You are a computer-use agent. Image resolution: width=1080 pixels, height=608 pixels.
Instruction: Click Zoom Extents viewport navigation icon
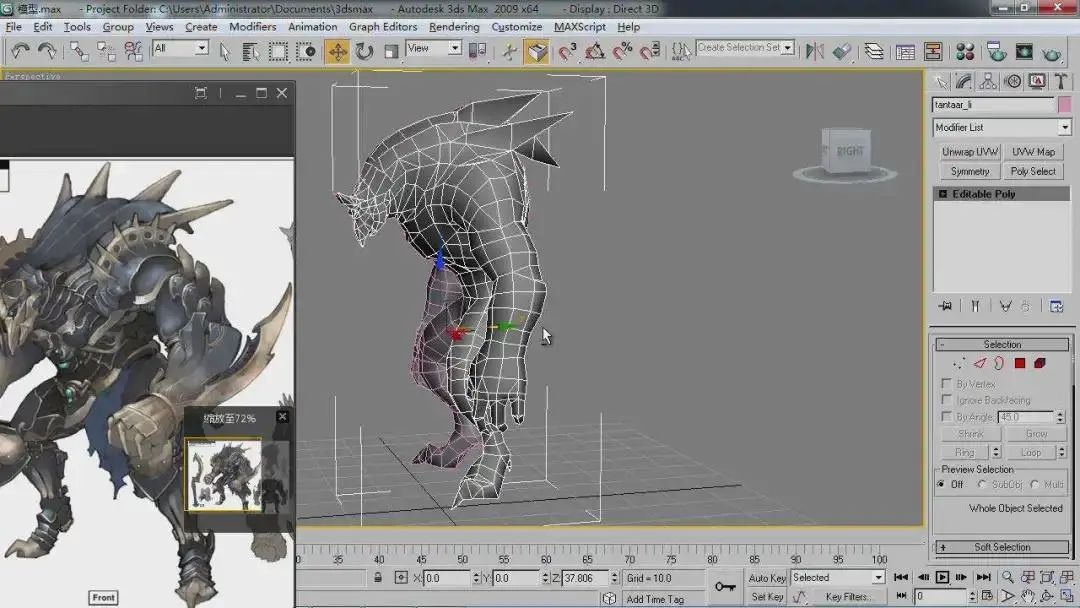(1047, 577)
